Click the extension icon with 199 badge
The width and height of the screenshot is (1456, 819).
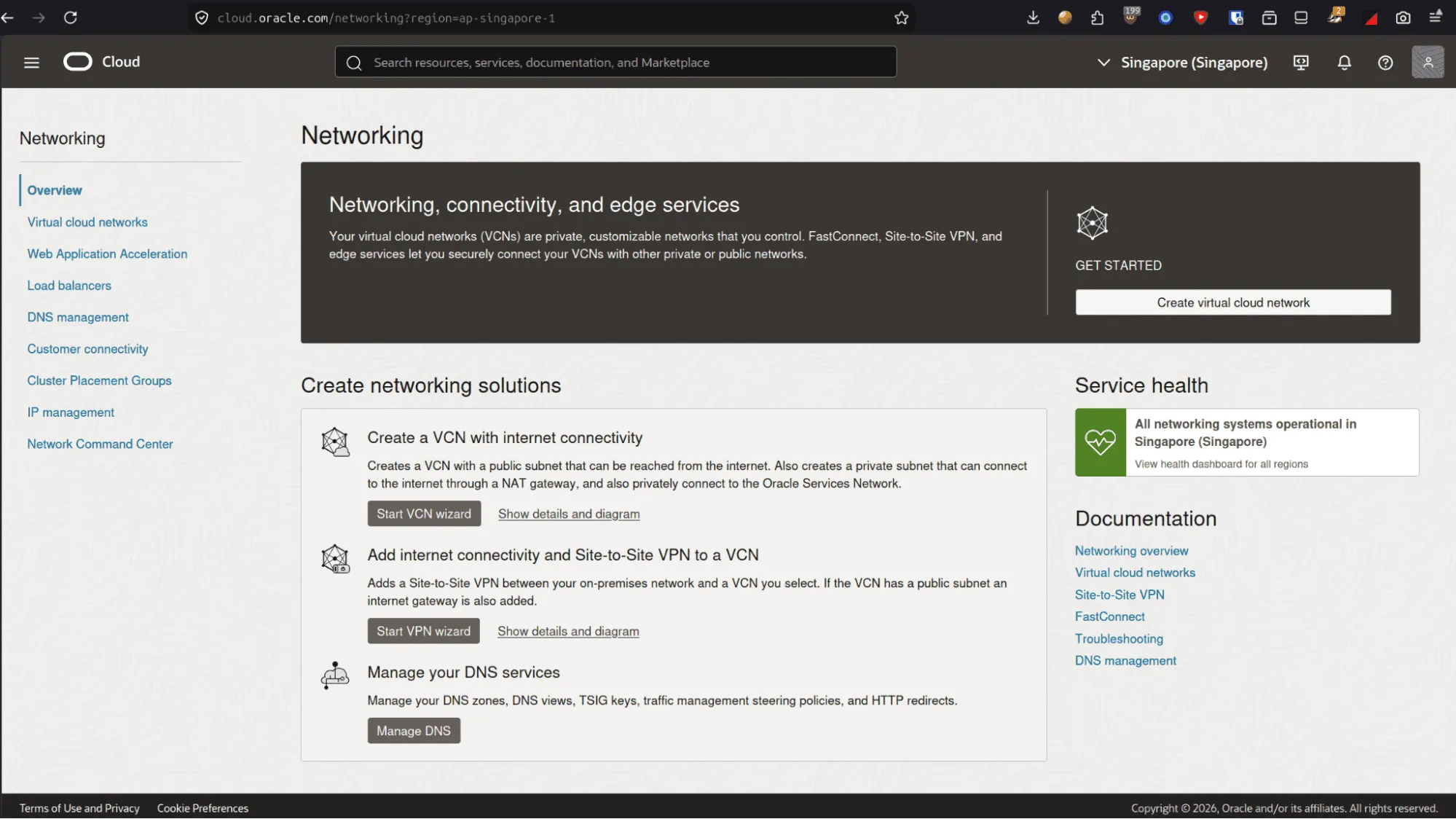click(x=1131, y=16)
